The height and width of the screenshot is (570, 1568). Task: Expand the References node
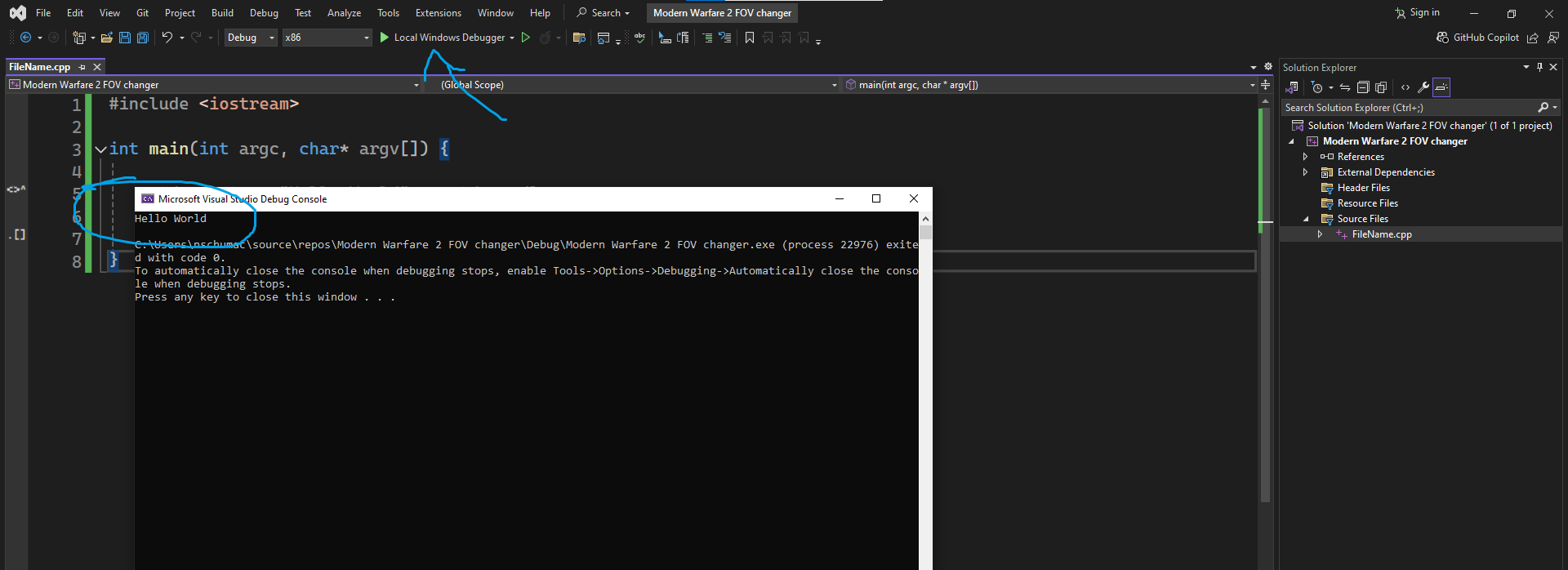point(1305,157)
